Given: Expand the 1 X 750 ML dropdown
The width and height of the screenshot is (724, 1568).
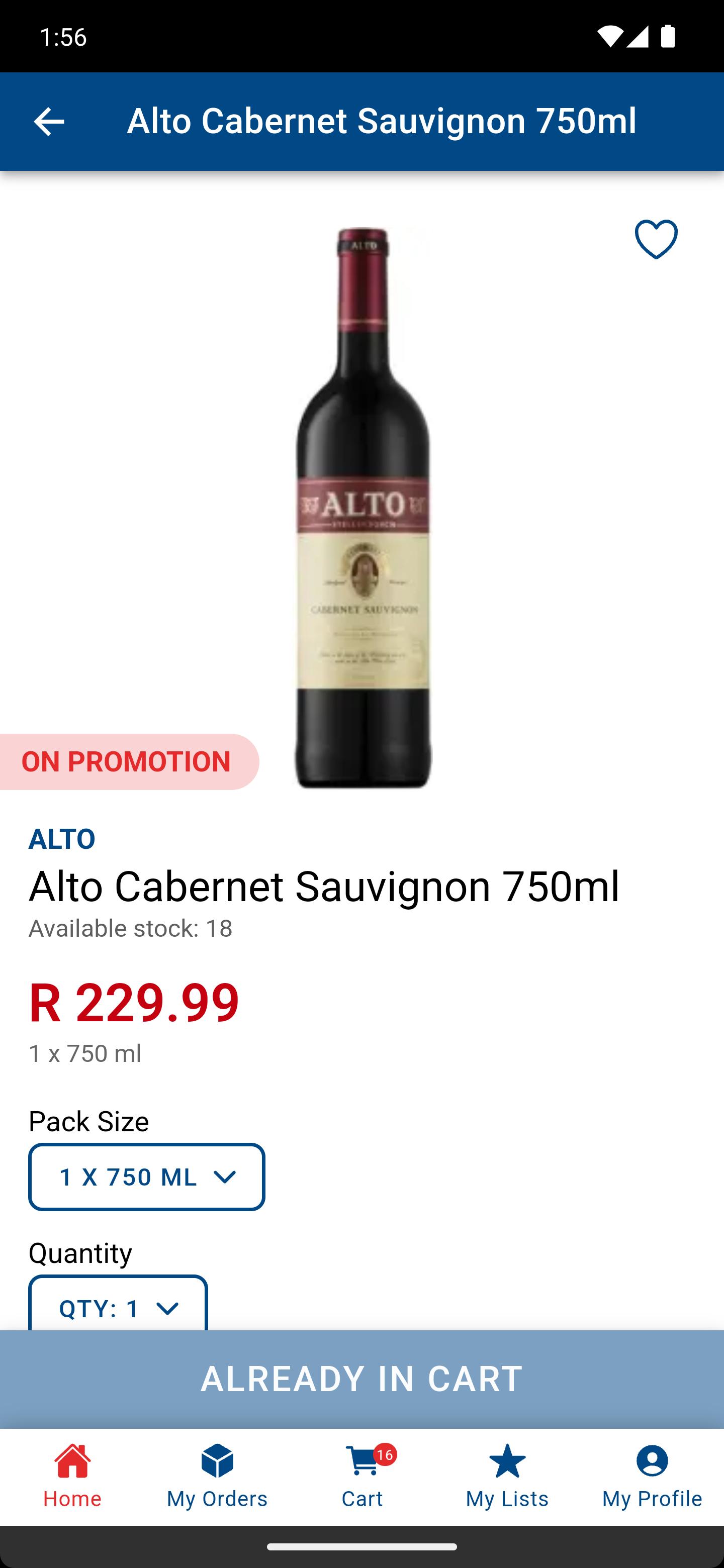Looking at the screenshot, I should tap(147, 1177).
